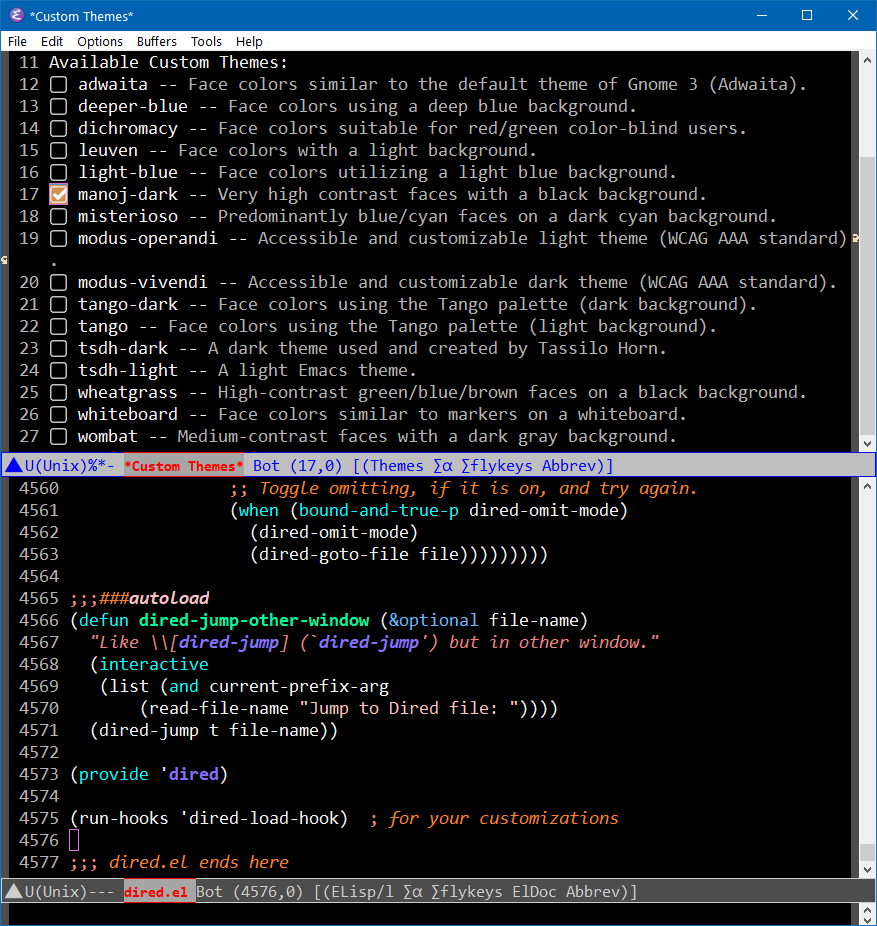Click the blue triangle in Custom Themes mode line

(x=14, y=465)
